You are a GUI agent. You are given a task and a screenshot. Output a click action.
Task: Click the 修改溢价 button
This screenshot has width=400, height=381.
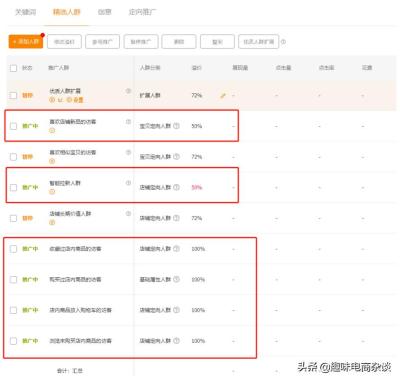click(64, 42)
